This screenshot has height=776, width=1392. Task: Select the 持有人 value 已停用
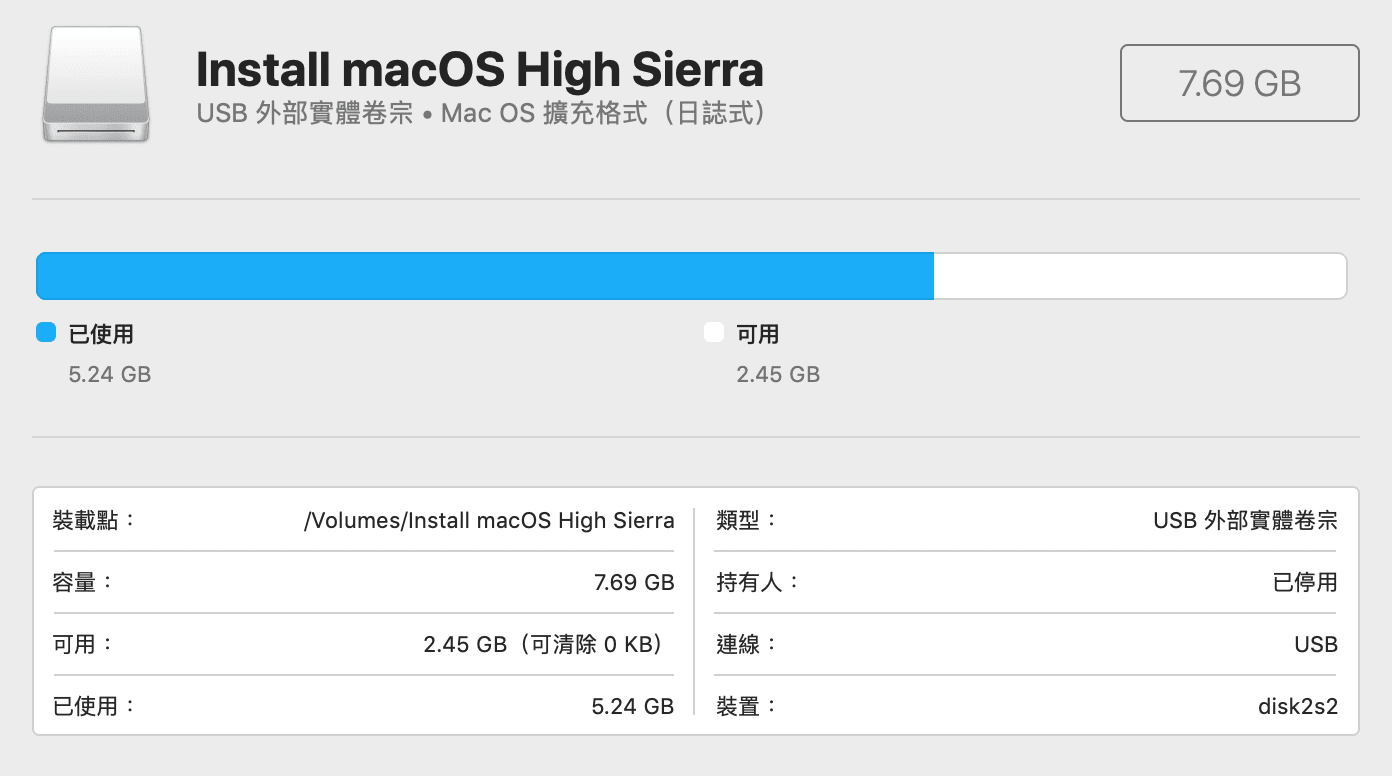coord(1305,582)
